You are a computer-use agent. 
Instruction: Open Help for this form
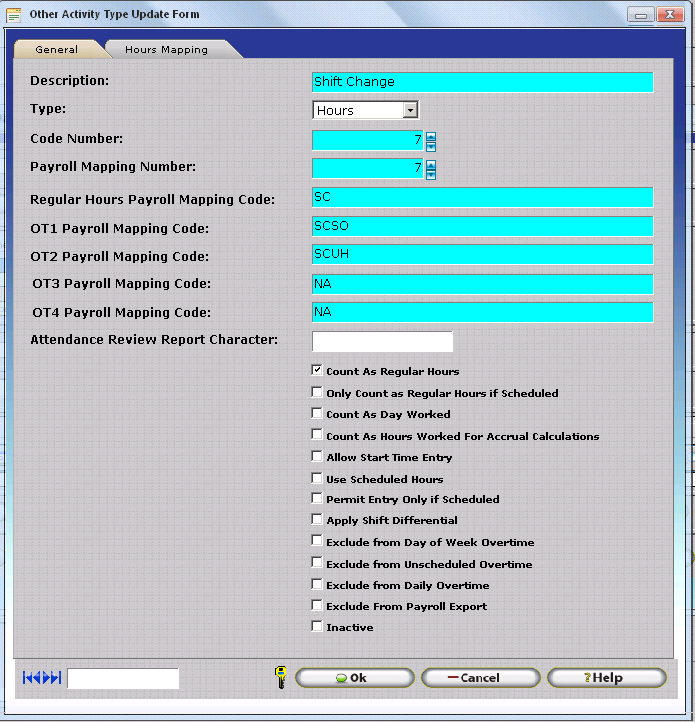coord(607,678)
